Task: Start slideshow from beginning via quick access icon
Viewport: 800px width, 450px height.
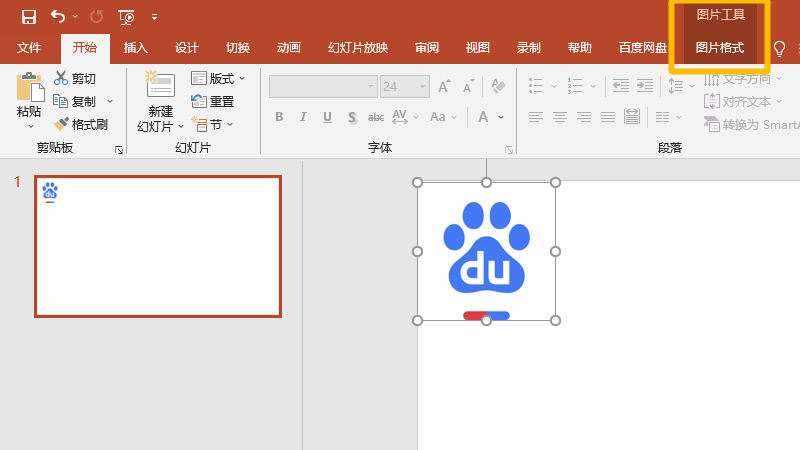Action: click(126, 16)
